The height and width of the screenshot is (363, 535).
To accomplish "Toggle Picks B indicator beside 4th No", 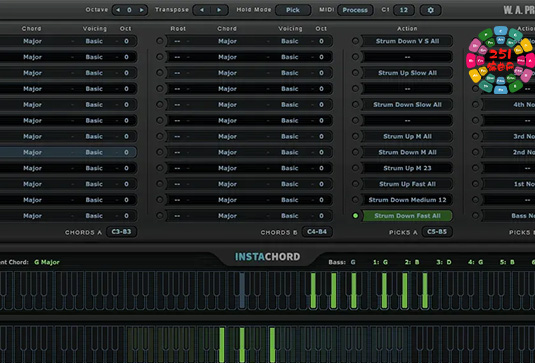I will [x=475, y=104].
